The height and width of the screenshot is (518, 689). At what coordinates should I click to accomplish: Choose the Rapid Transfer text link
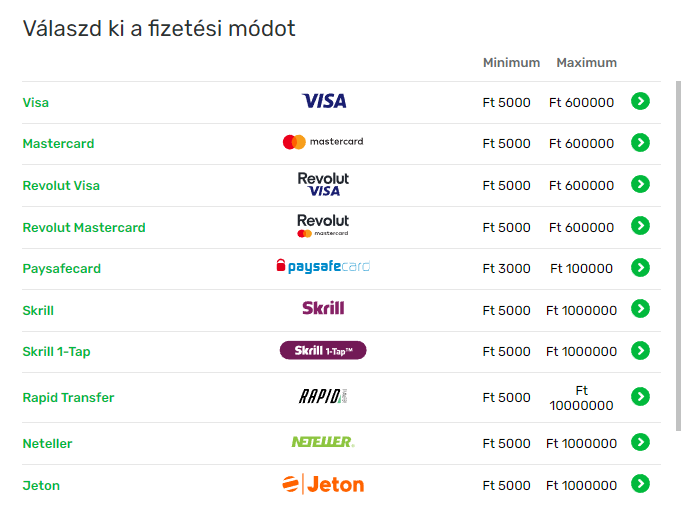pyautogui.click(x=68, y=398)
